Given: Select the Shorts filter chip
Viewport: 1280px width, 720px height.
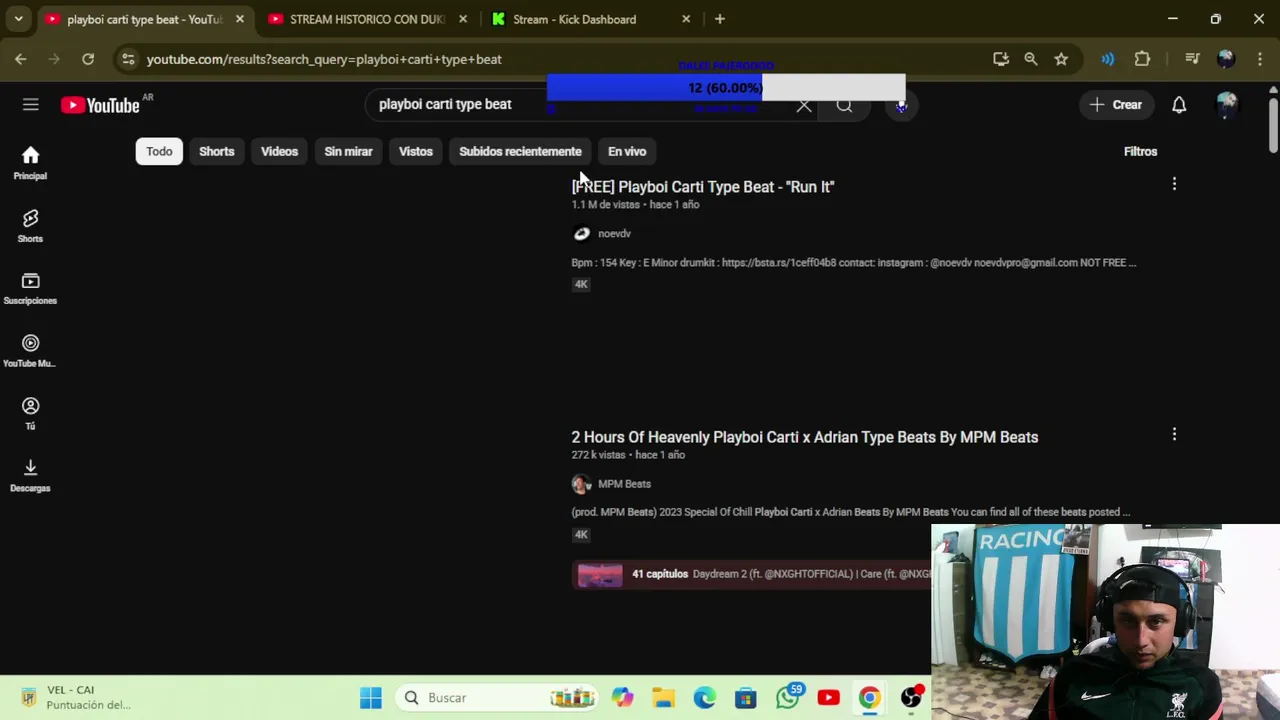Looking at the screenshot, I should point(217,151).
